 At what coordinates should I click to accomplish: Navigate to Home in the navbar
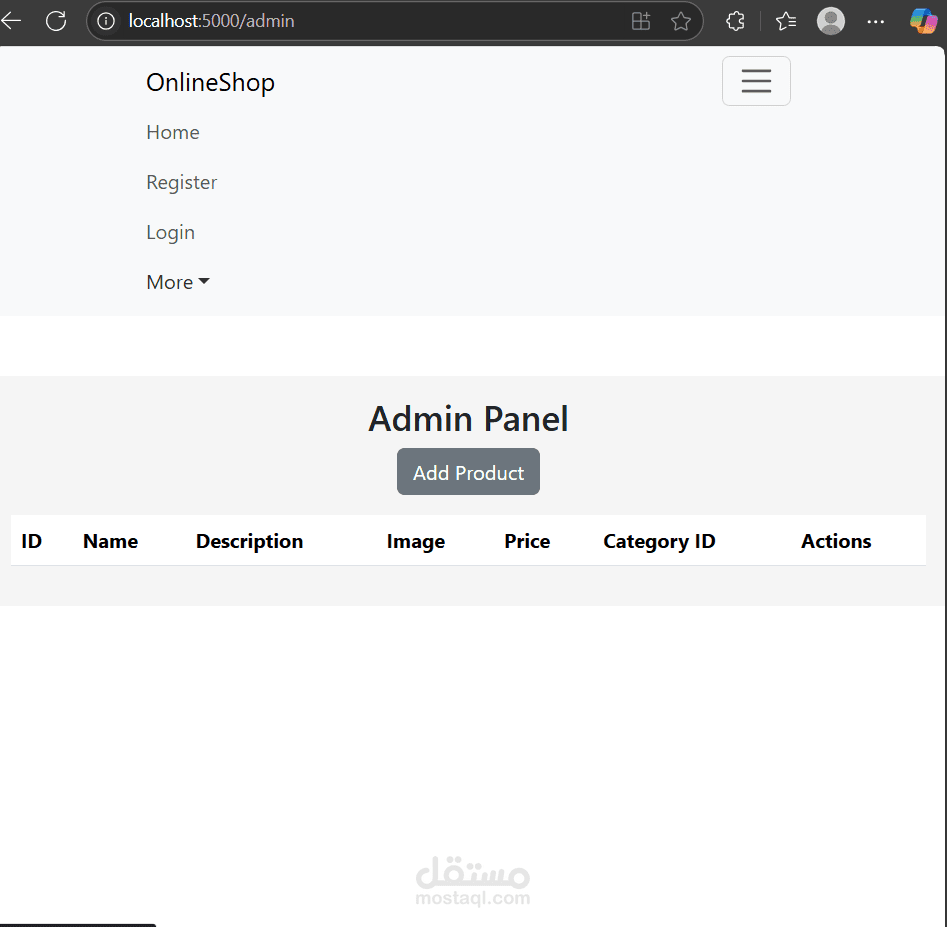point(173,132)
